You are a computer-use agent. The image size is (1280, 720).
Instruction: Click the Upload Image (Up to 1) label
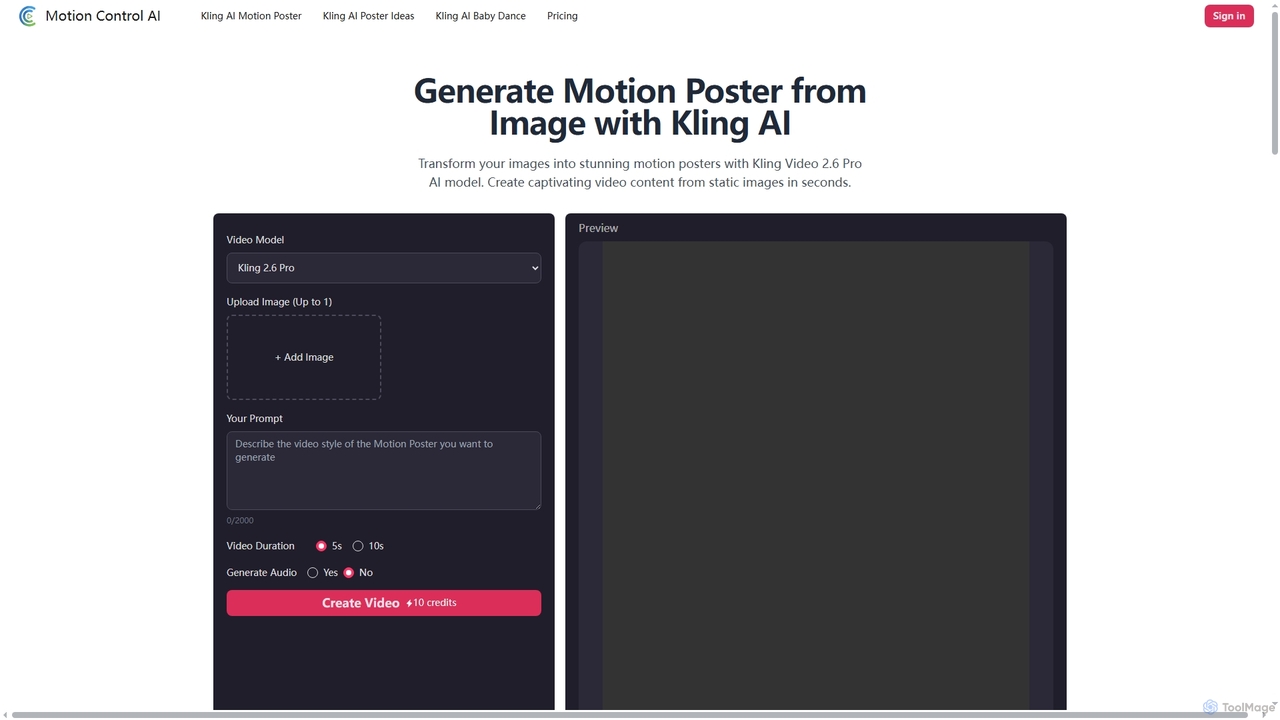click(x=279, y=302)
